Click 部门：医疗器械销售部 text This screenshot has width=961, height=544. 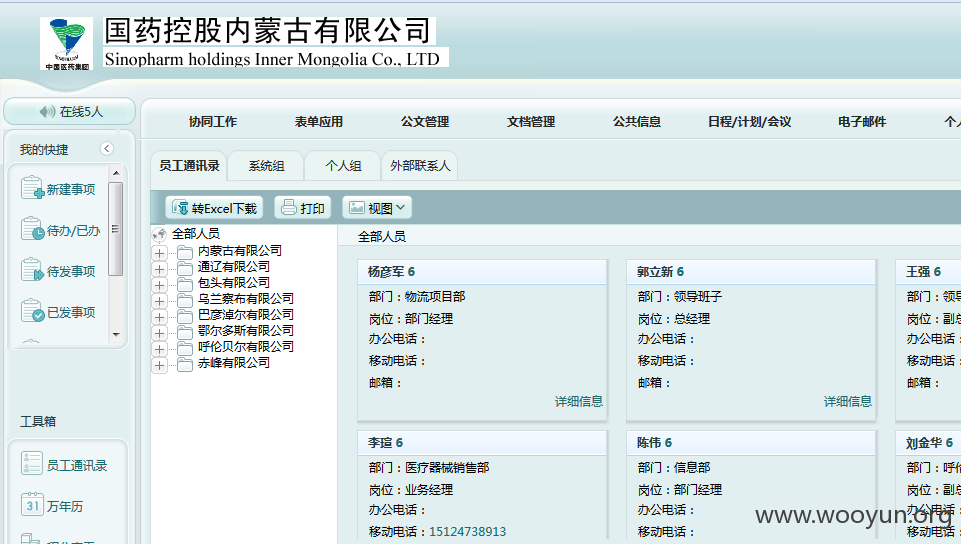click(429, 467)
